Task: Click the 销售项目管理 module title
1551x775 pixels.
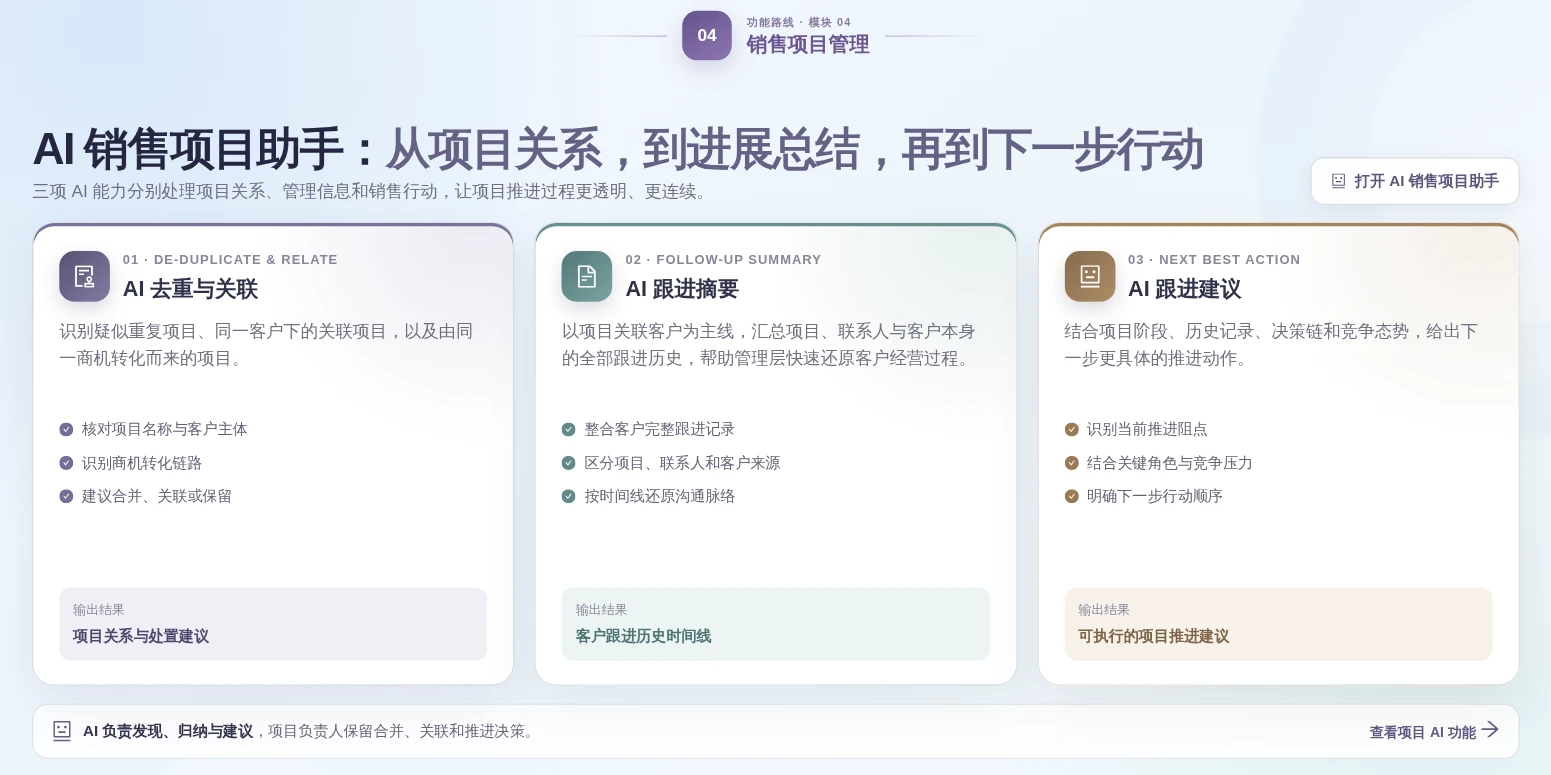Action: point(808,44)
